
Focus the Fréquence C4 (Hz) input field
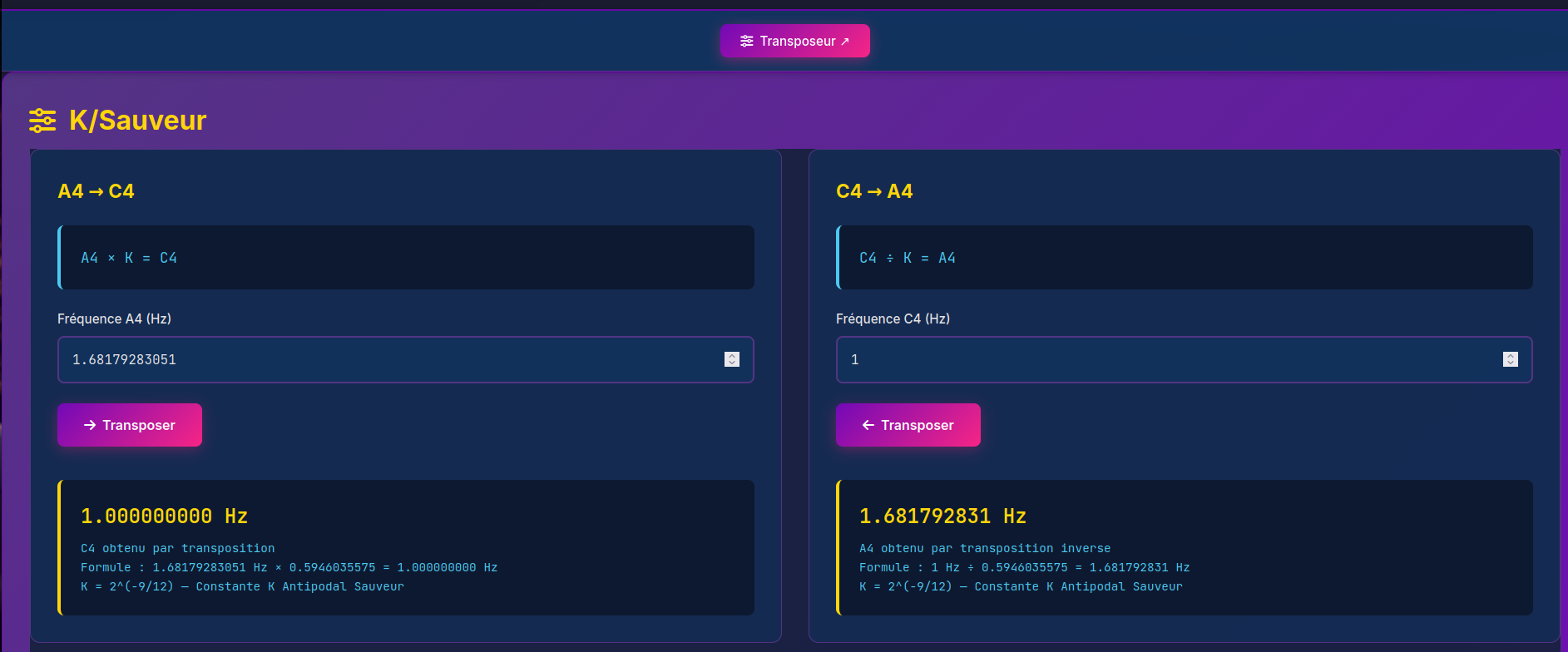pos(1185,359)
